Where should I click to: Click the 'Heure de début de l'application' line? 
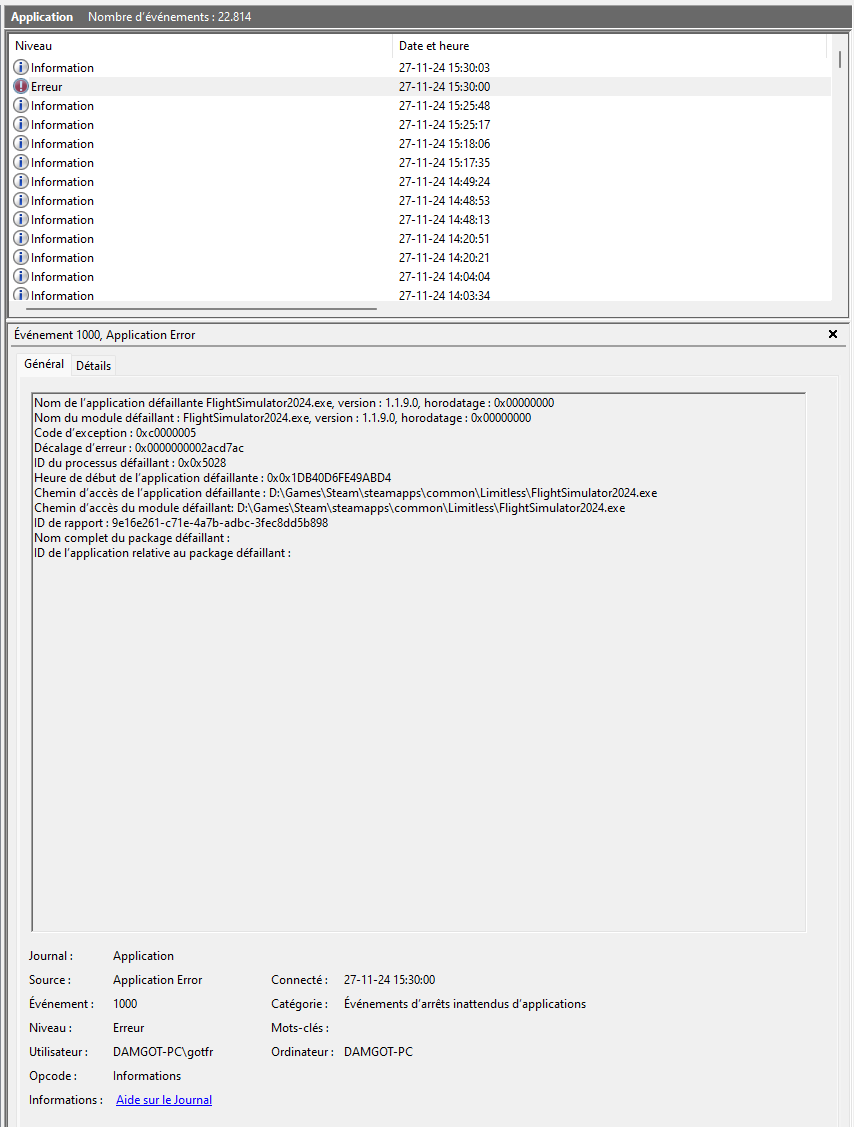pos(213,479)
